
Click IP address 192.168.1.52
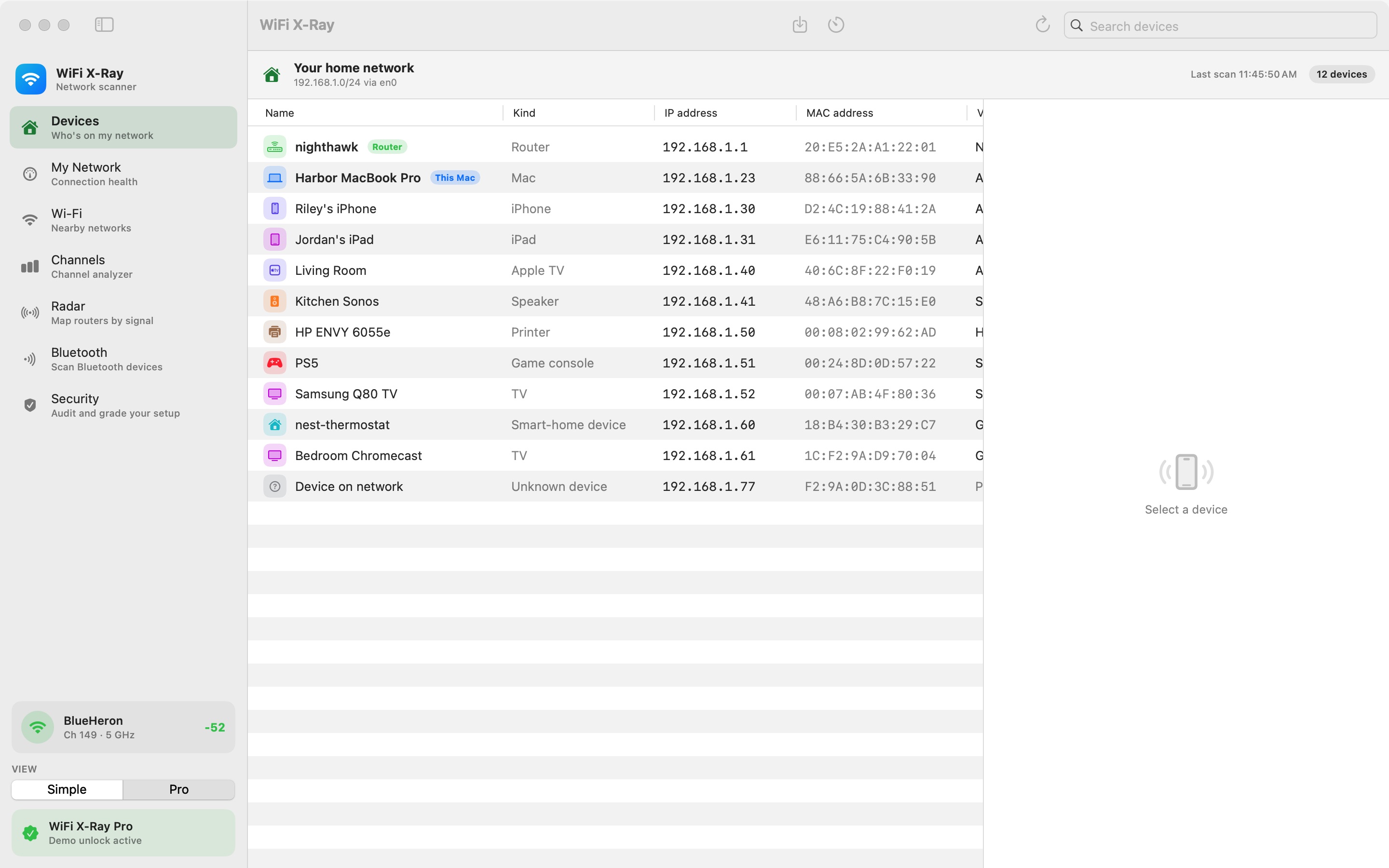(708, 394)
